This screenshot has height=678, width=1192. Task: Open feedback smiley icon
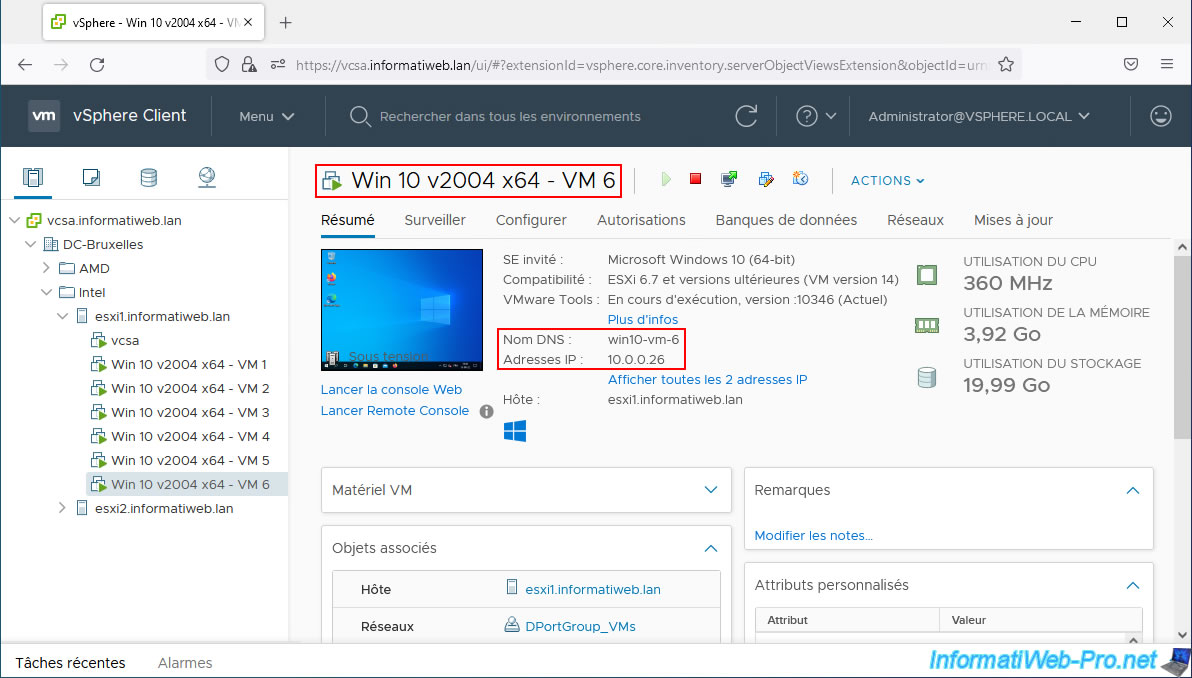click(1160, 116)
